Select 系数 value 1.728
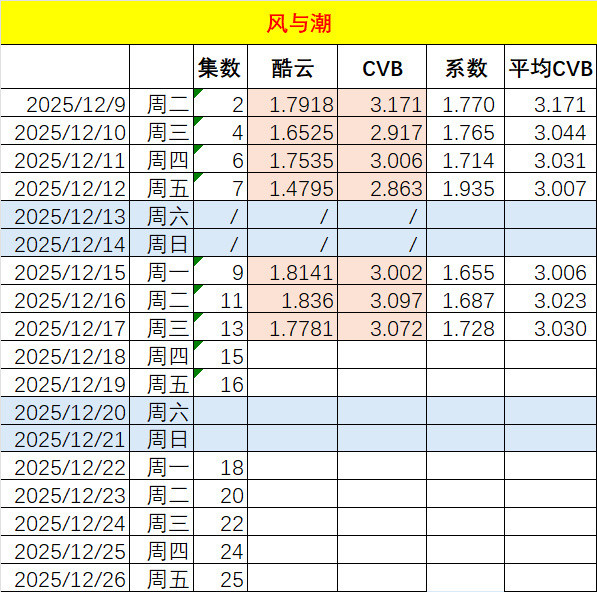Image resolution: width=597 pixels, height=592 pixels. (x=466, y=327)
